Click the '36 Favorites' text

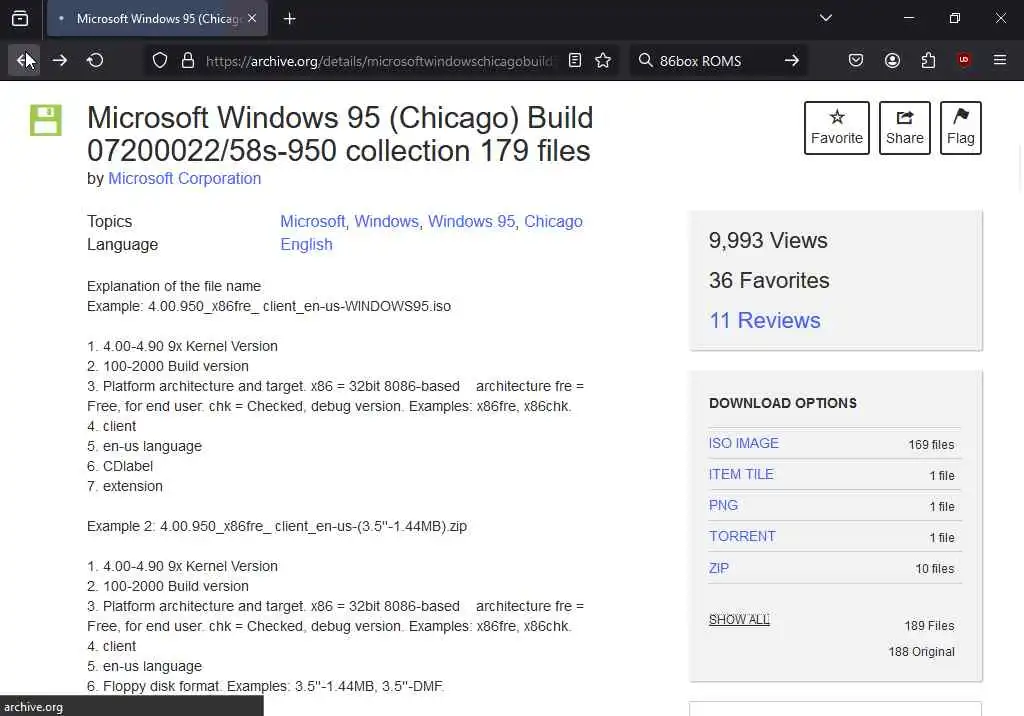click(x=769, y=280)
